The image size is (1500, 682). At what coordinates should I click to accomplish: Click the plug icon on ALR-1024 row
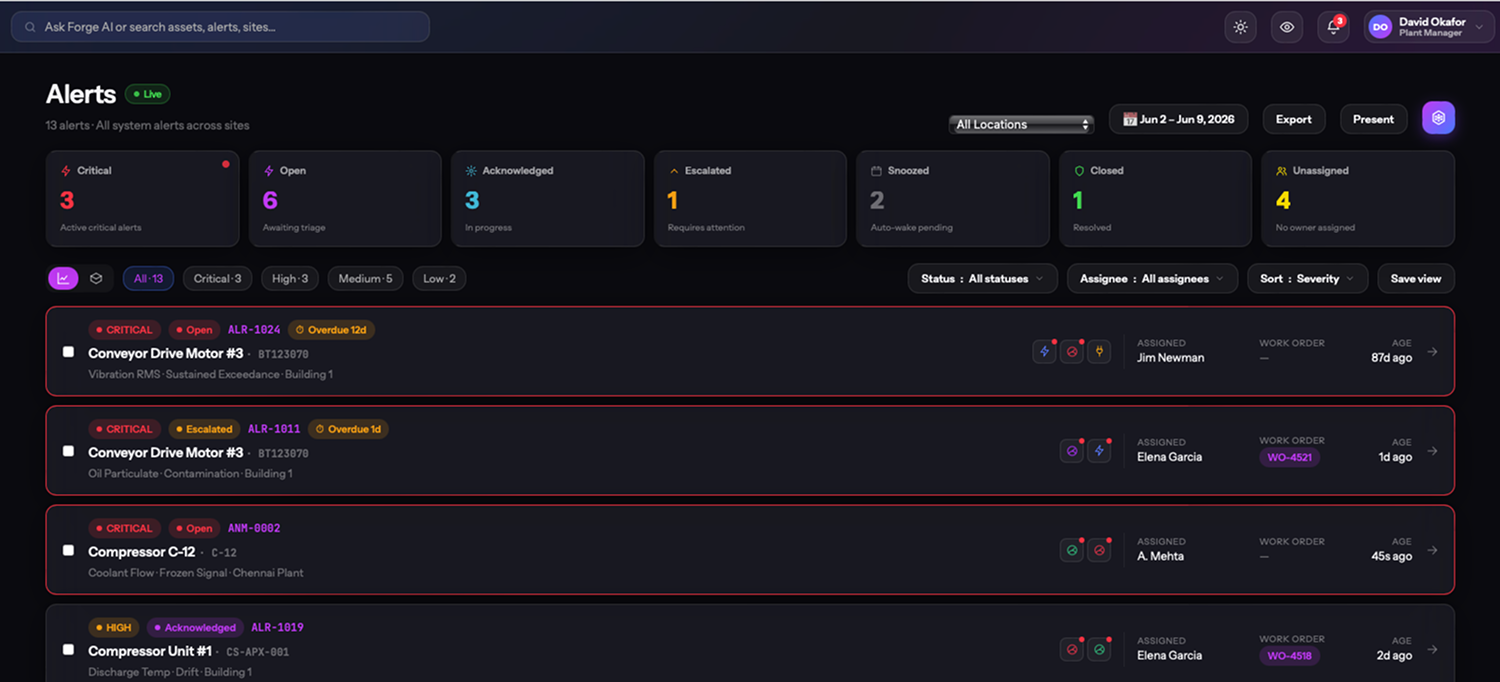[x=1099, y=352]
